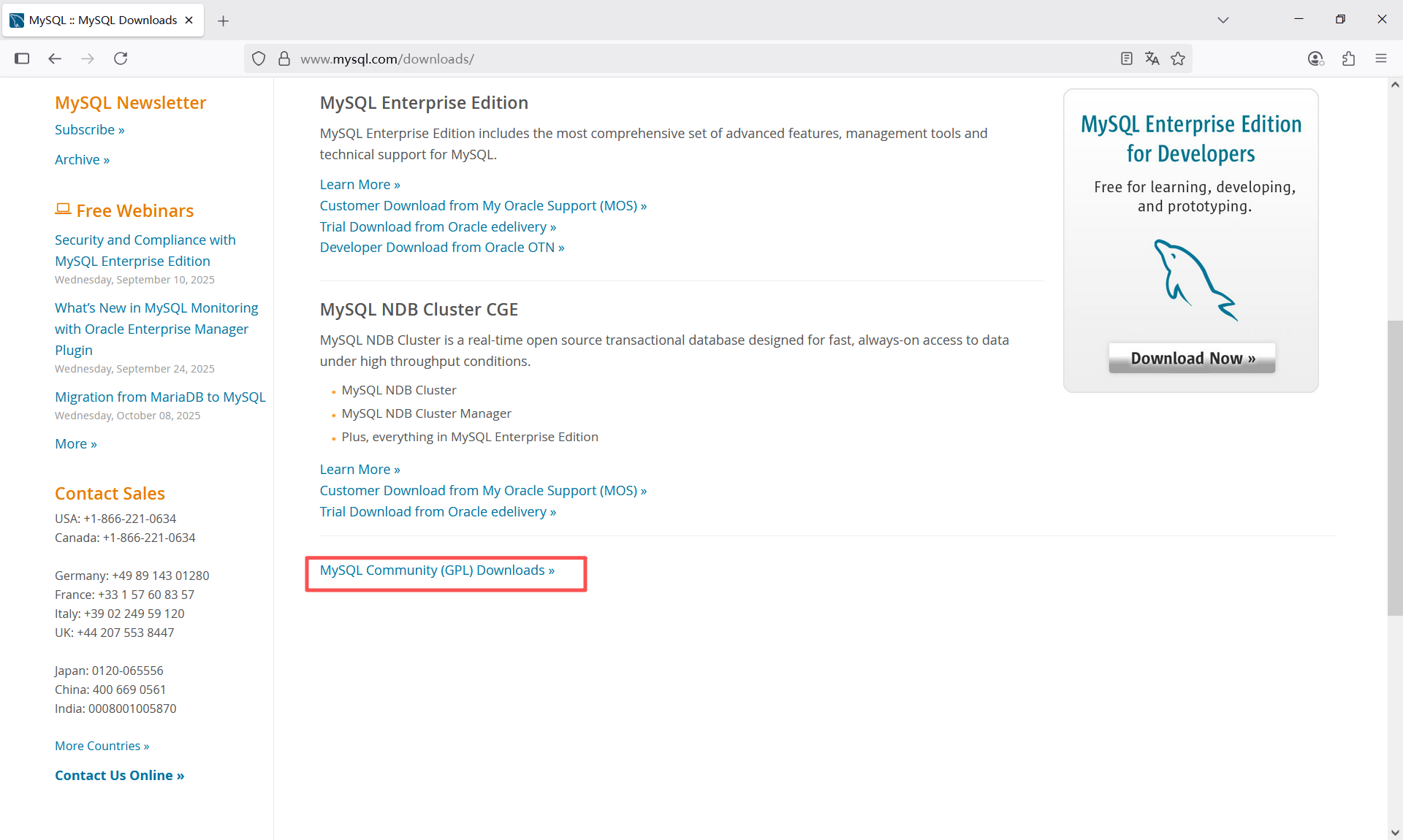
Task: Click Developer Download from Oracle OTN
Action: coord(441,247)
